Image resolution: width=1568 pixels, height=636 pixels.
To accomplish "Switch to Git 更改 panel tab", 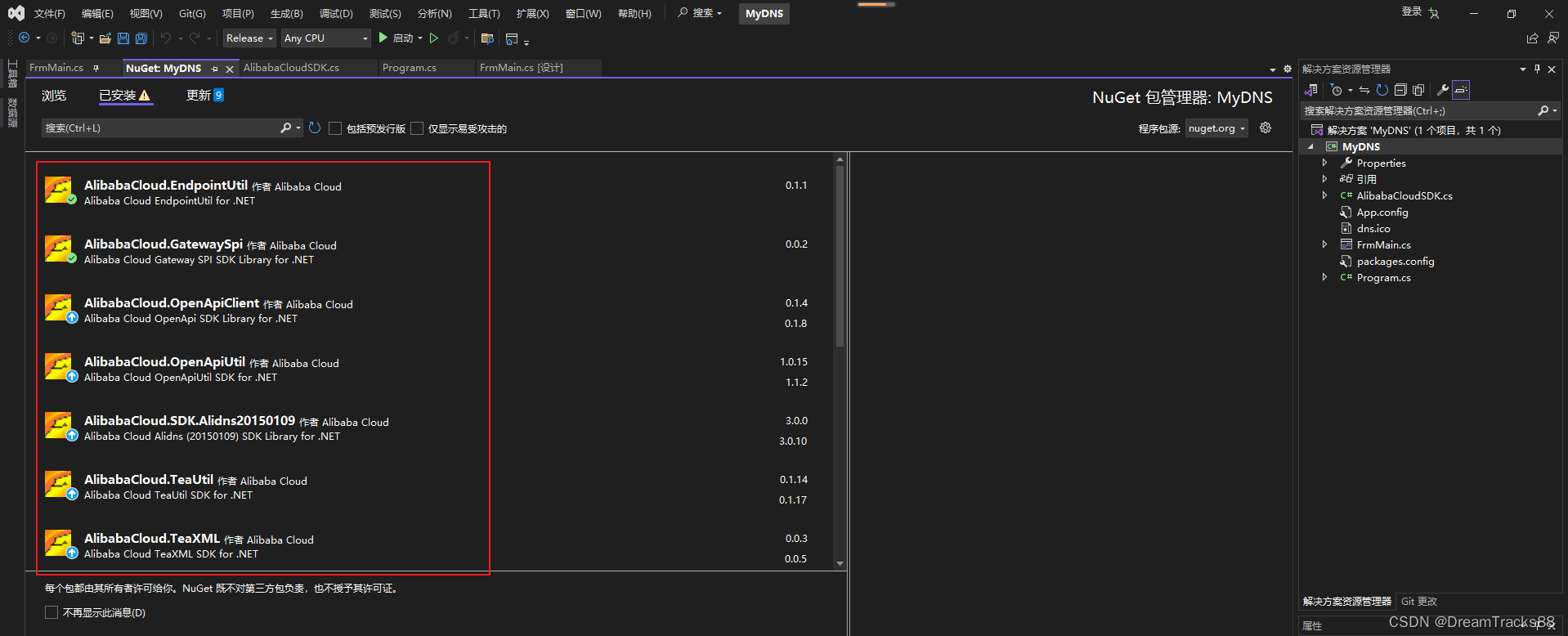I will pos(1419,601).
